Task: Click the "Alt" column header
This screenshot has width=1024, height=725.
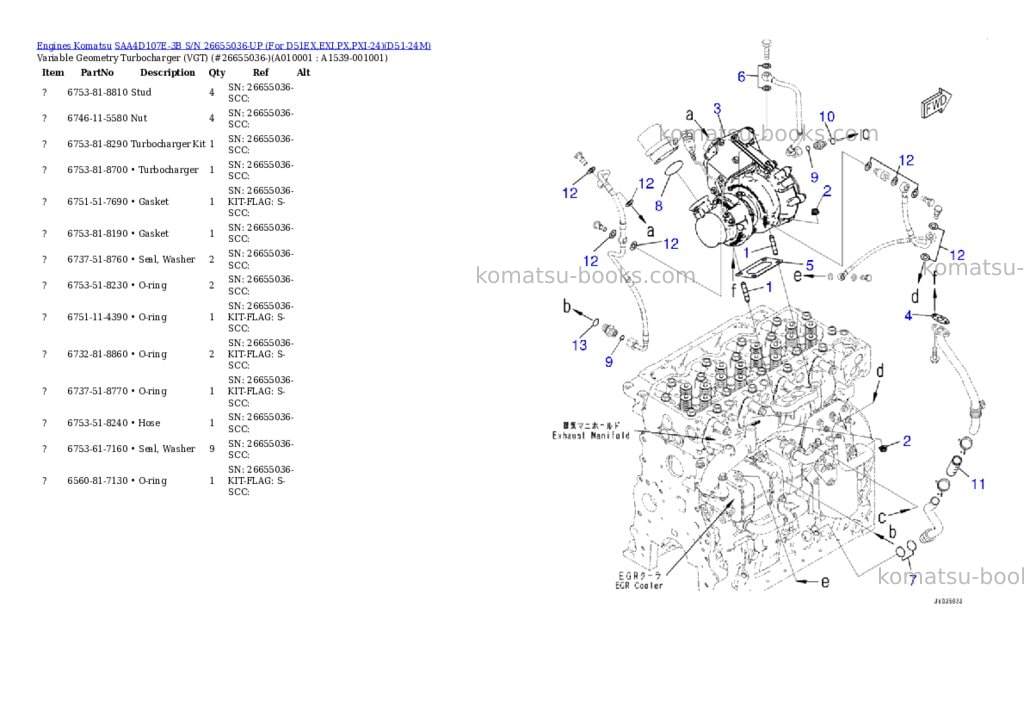Action: coord(303,72)
